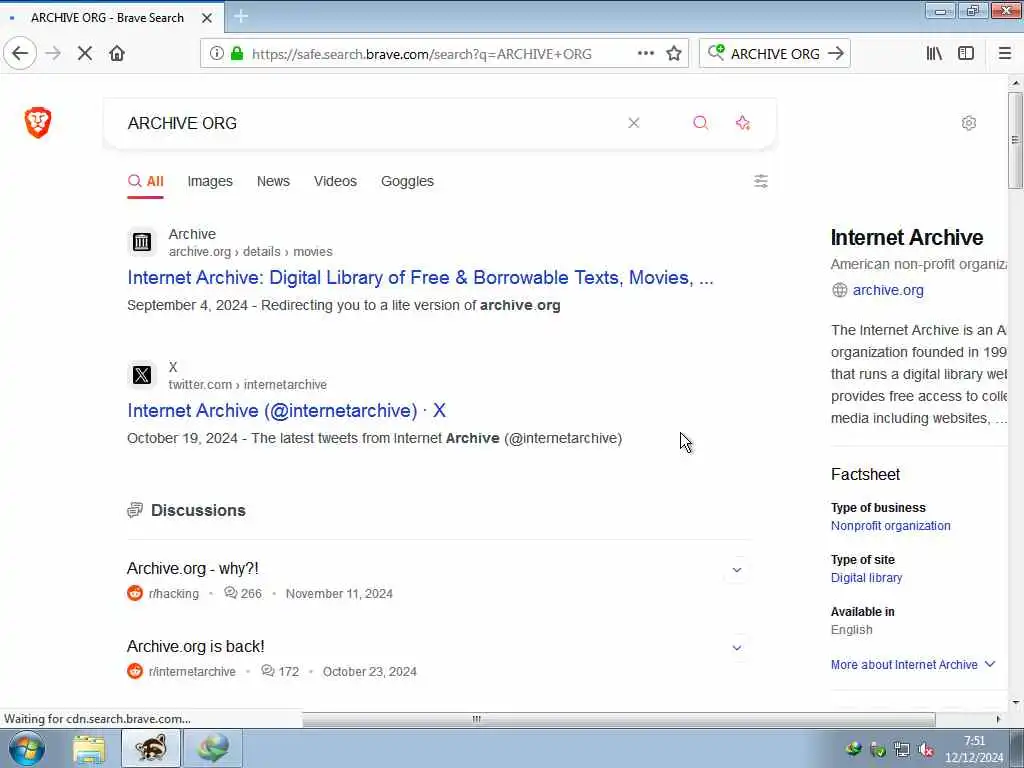Visit archive.org link in info panel
The width and height of the screenshot is (1024, 768).
(888, 290)
